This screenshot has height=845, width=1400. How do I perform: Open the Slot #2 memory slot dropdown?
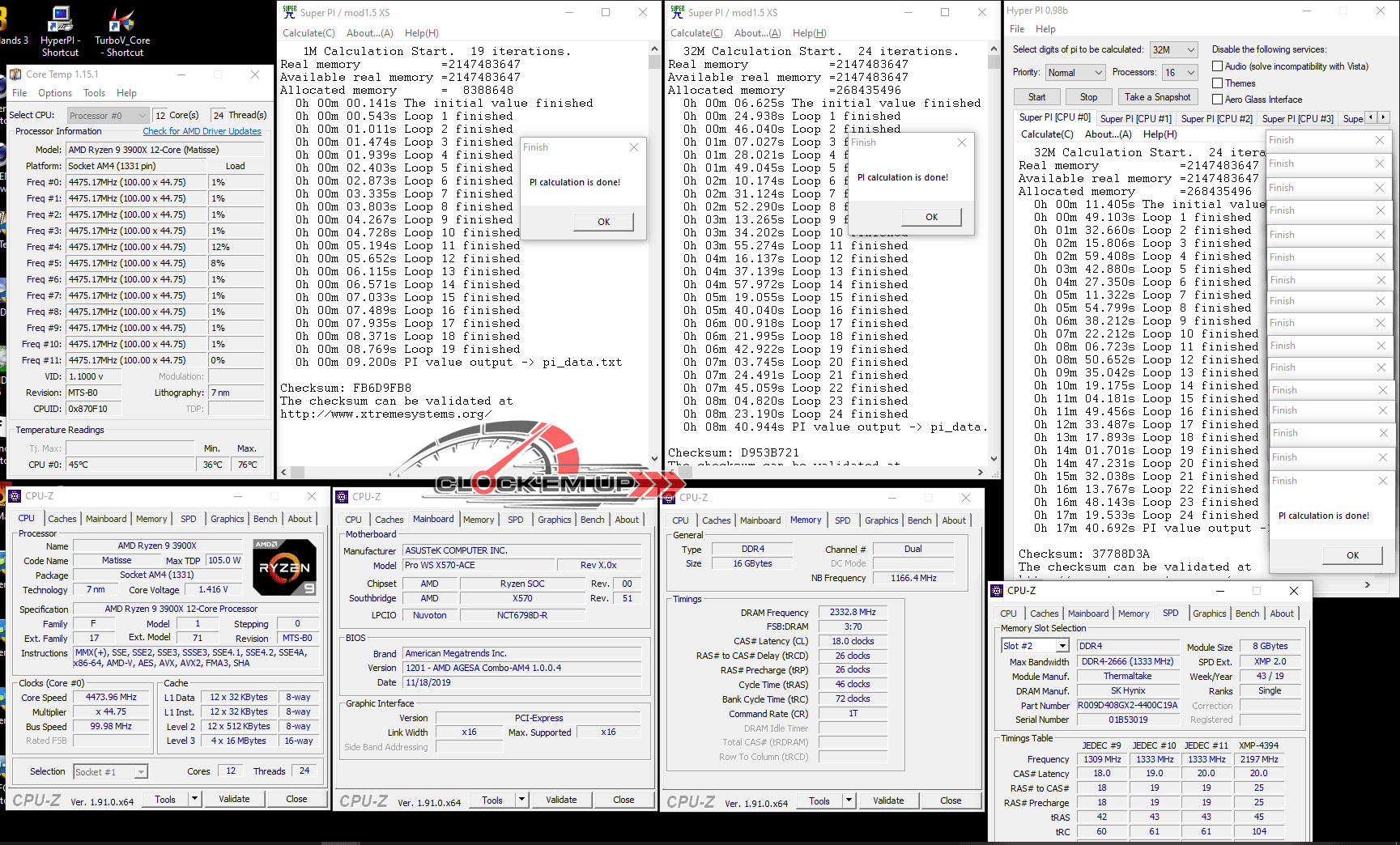pyautogui.click(x=1062, y=646)
